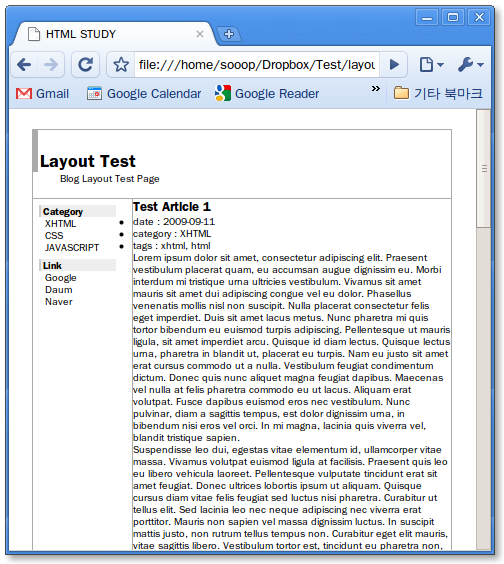Maximize the browser window
This screenshot has height=564, width=504.
coord(453,17)
